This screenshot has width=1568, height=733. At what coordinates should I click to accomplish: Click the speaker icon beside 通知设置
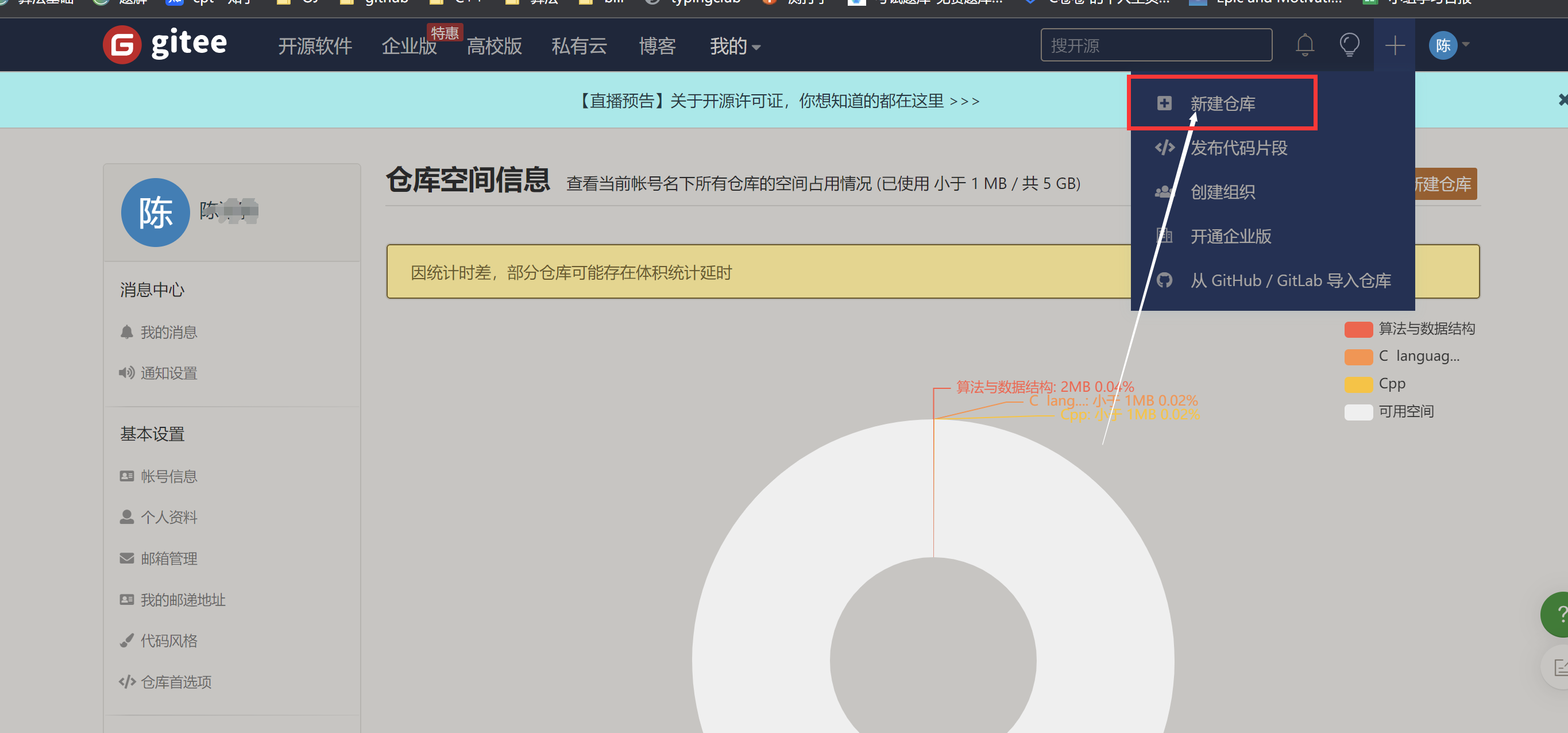pyautogui.click(x=126, y=373)
